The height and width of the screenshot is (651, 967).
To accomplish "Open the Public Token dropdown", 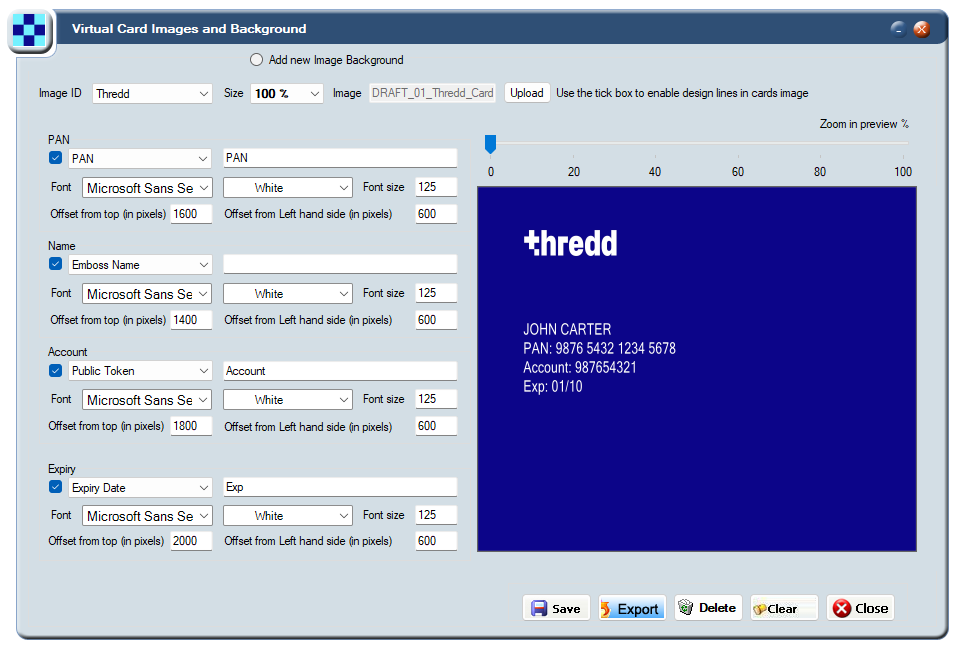I will pos(139,371).
